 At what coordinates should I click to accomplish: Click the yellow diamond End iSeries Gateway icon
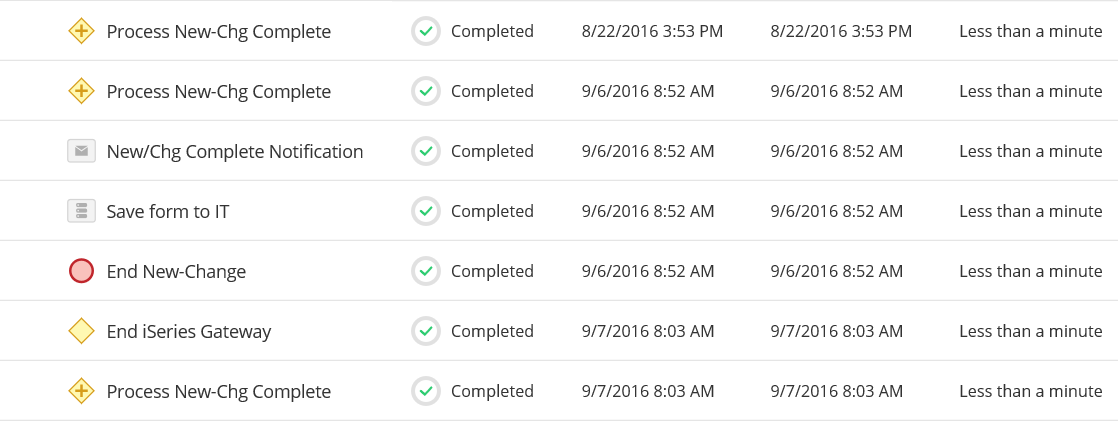pos(81,331)
